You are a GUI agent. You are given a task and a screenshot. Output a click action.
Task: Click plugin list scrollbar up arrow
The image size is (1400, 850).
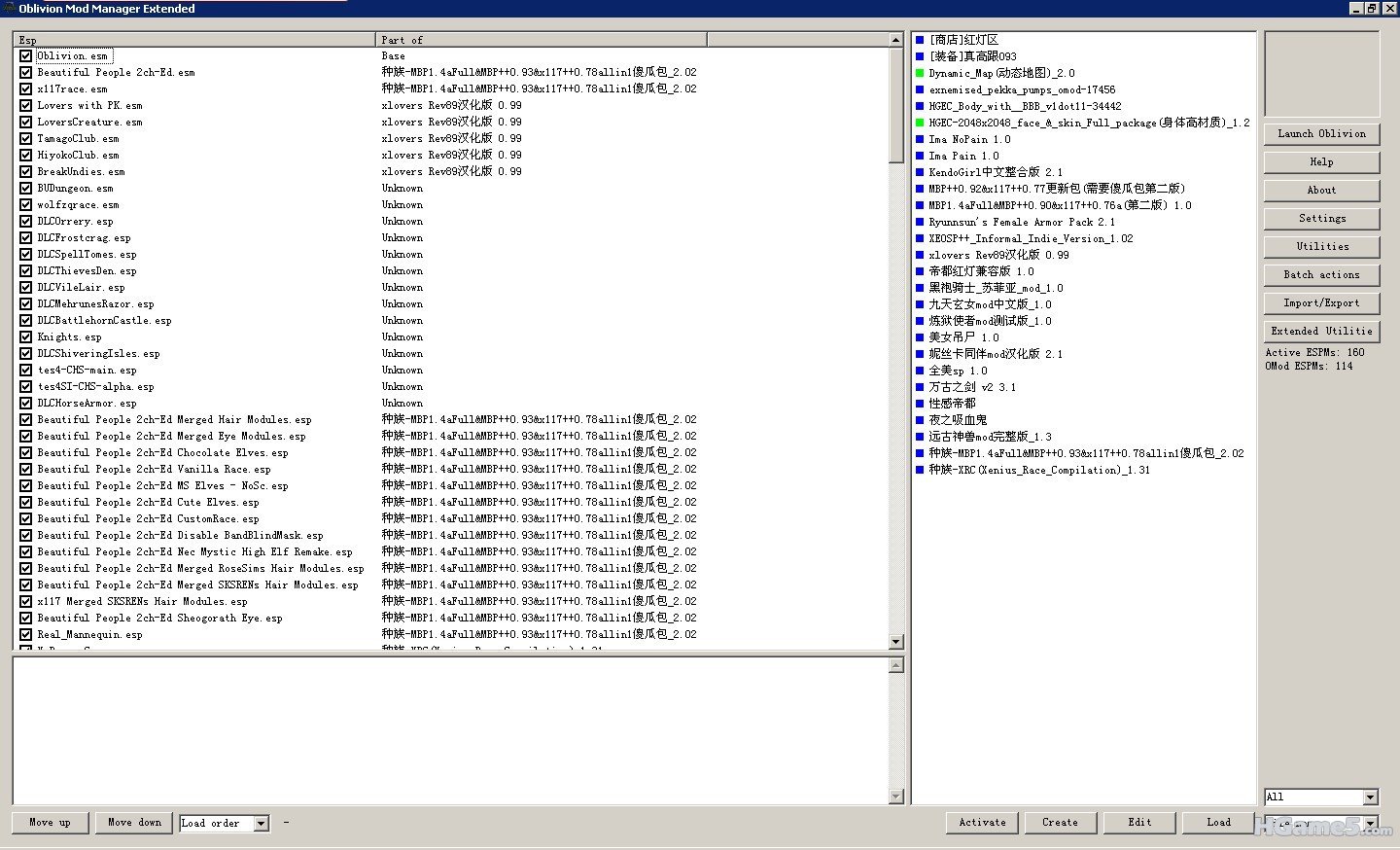tap(896, 40)
